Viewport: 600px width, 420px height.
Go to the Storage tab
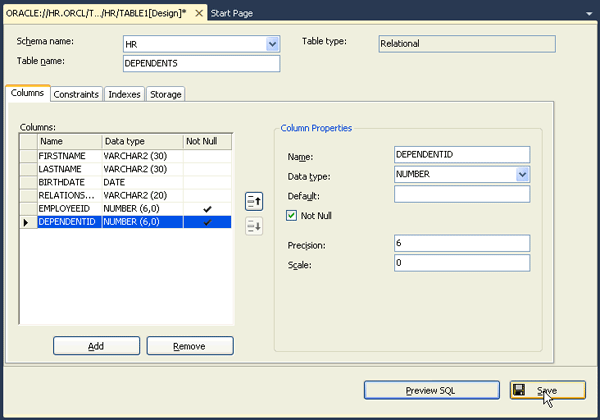pyautogui.click(x=165, y=94)
